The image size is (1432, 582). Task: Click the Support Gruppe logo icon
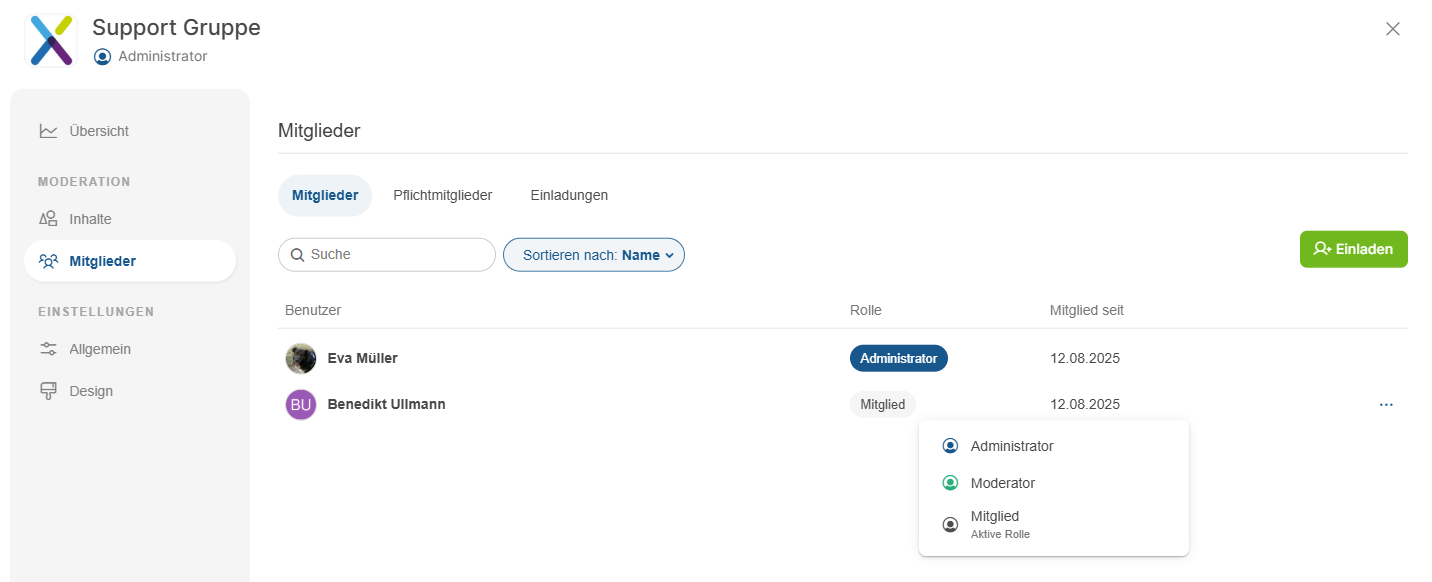[50, 41]
